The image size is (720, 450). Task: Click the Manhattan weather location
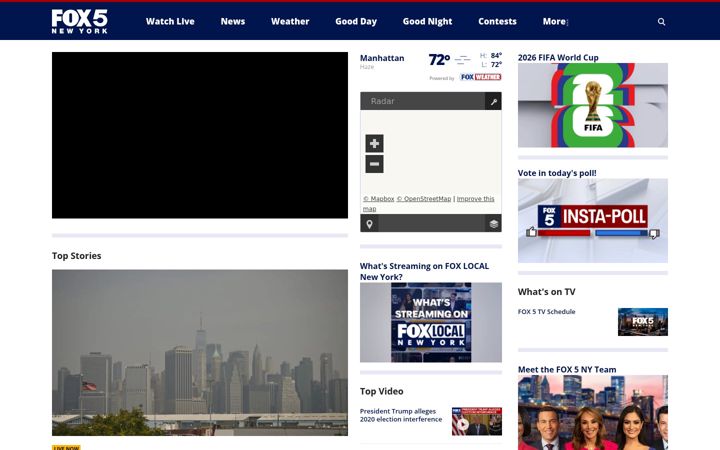point(382,58)
